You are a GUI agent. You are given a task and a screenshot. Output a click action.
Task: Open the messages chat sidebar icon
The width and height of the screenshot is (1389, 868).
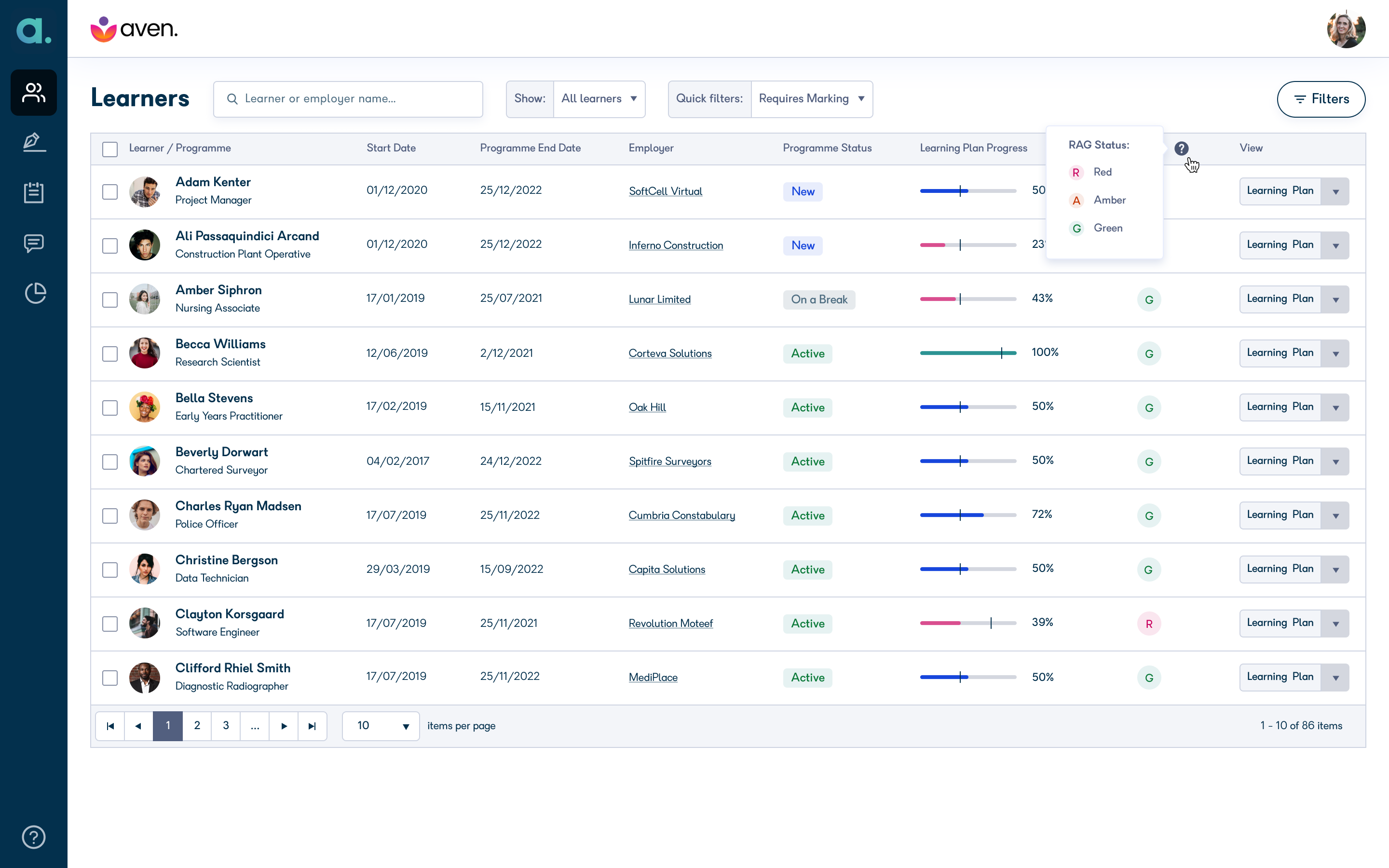pos(34,243)
